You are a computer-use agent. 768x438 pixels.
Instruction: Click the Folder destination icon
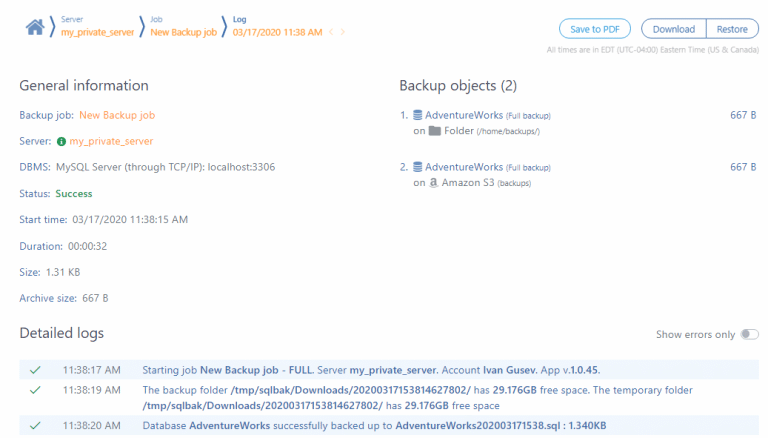point(434,131)
